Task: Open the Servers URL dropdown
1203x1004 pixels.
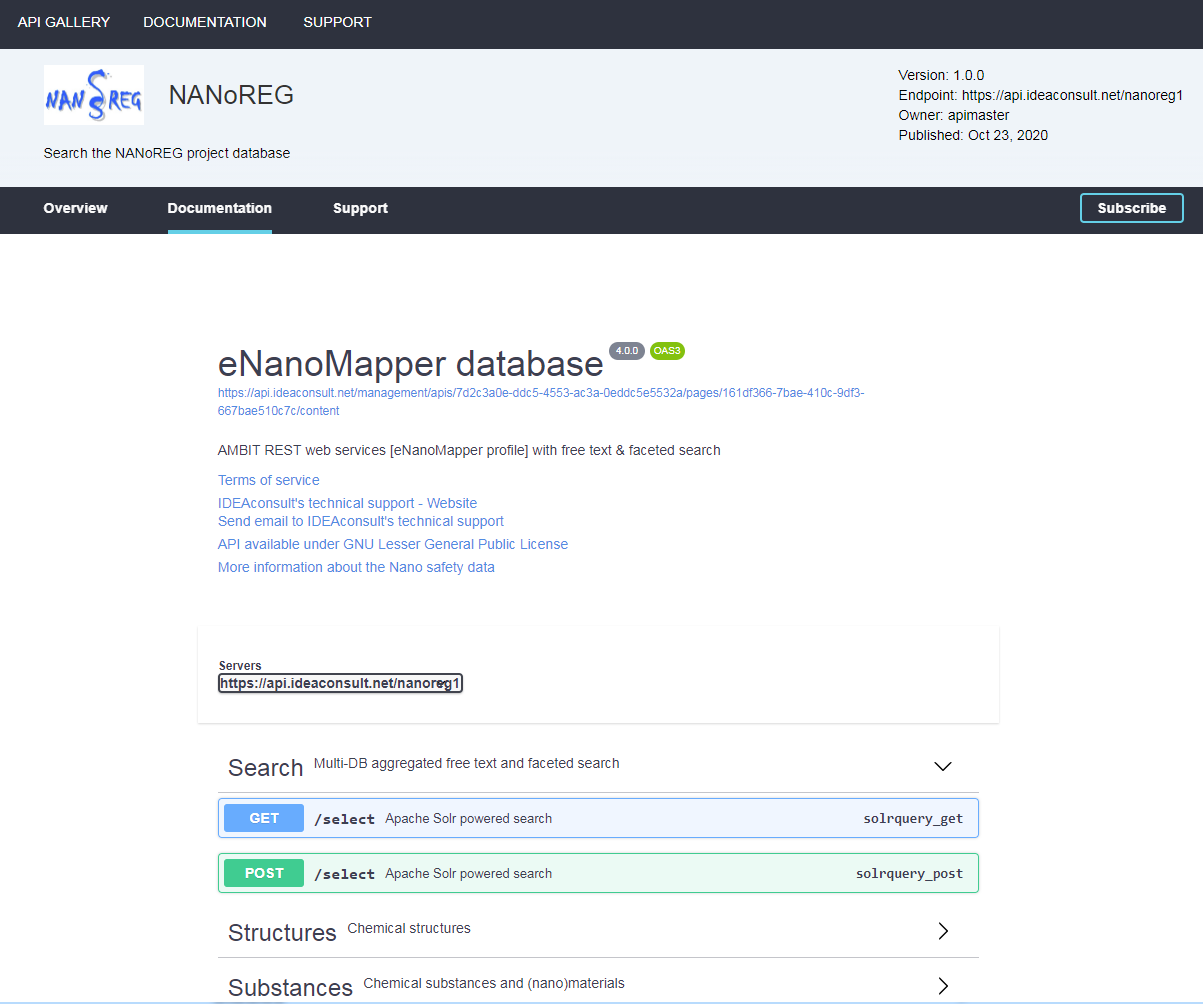Action: click(x=340, y=684)
